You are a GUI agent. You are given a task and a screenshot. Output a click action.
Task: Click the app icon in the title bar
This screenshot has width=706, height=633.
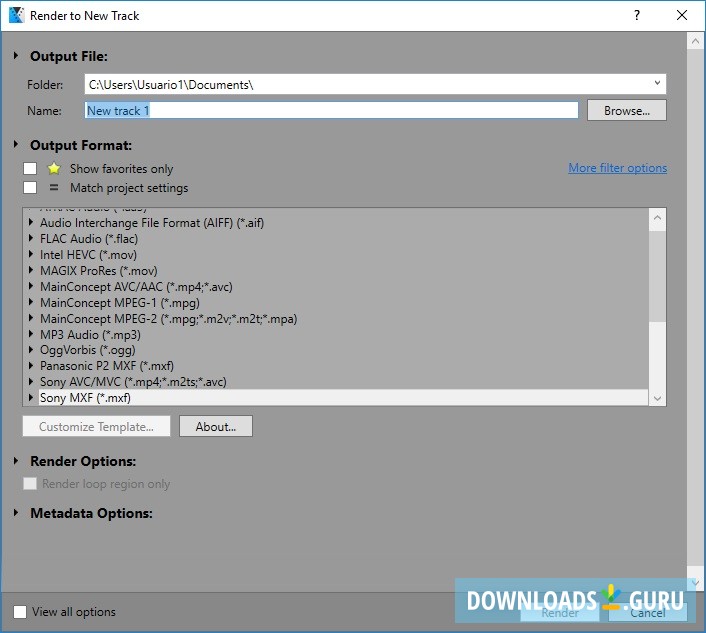click(16, 15)
